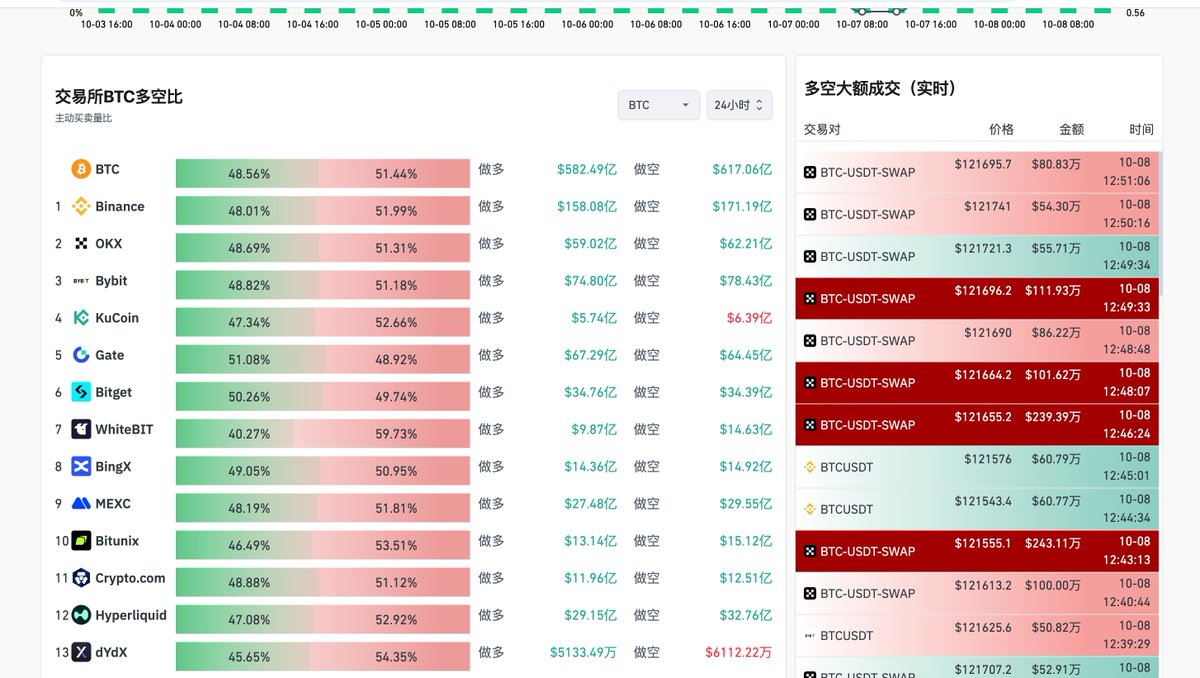This screenshot has height=678, width=1200.
Task: Click the Gate exchange logo
Action: (x=81, y=355)
